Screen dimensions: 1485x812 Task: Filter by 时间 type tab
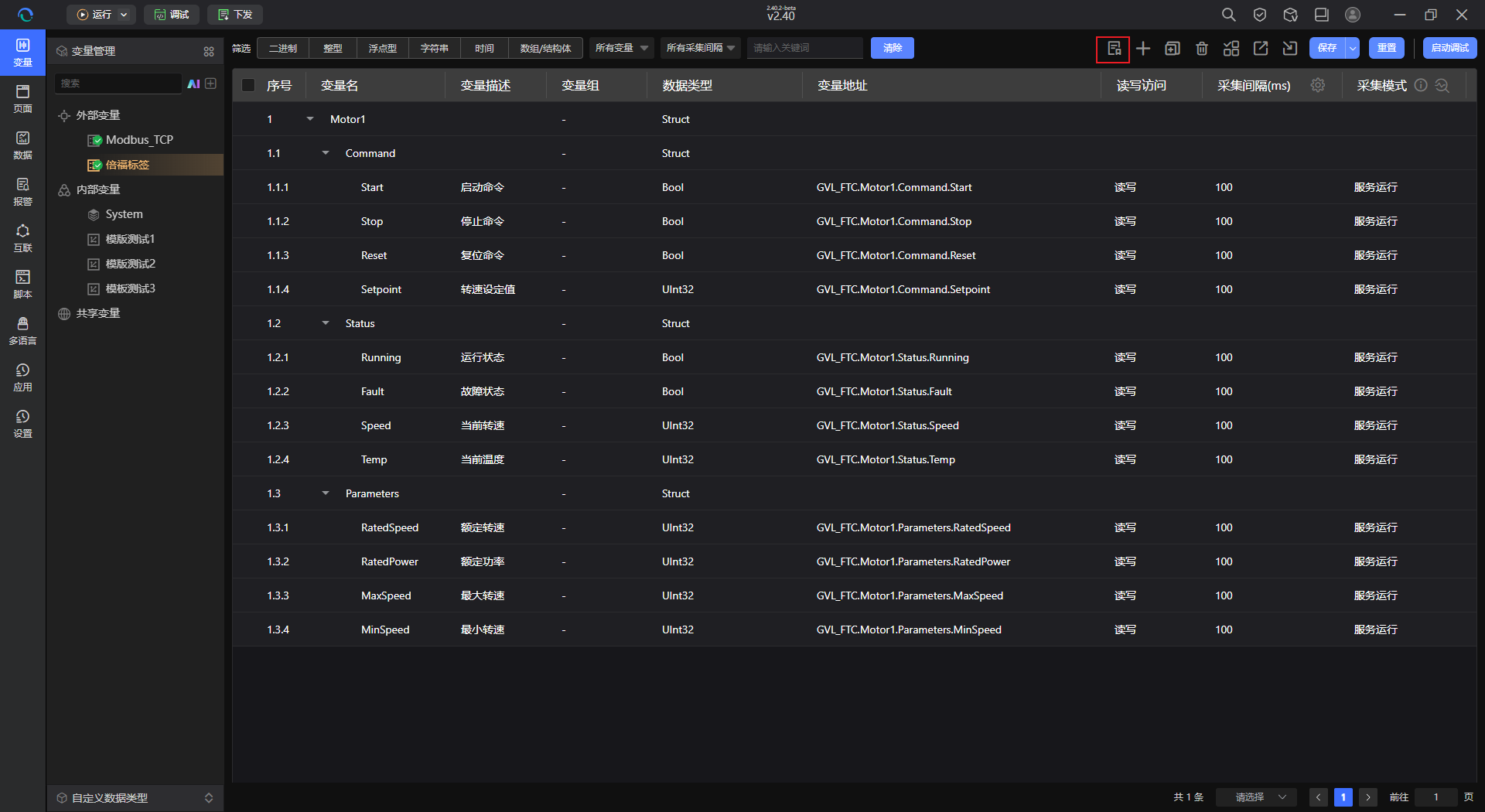click(484, 48)
